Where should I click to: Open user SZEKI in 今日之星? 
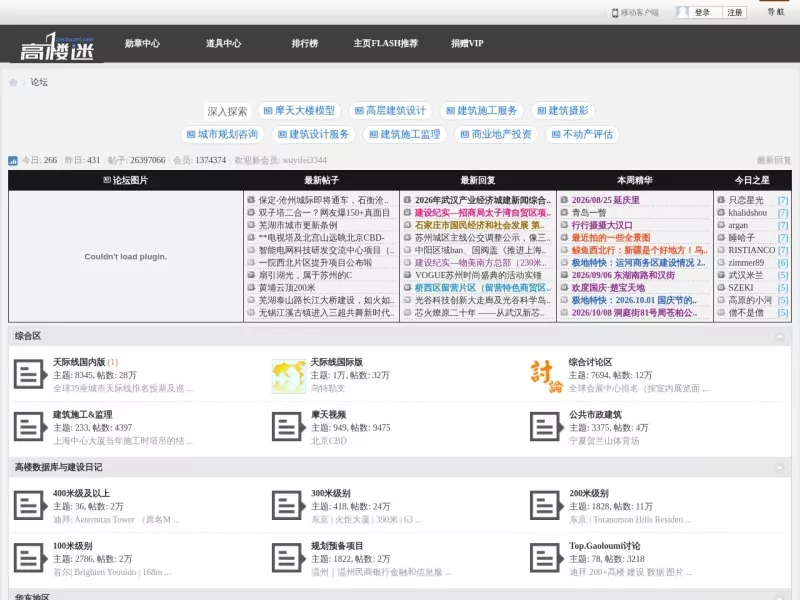[741, 288]
